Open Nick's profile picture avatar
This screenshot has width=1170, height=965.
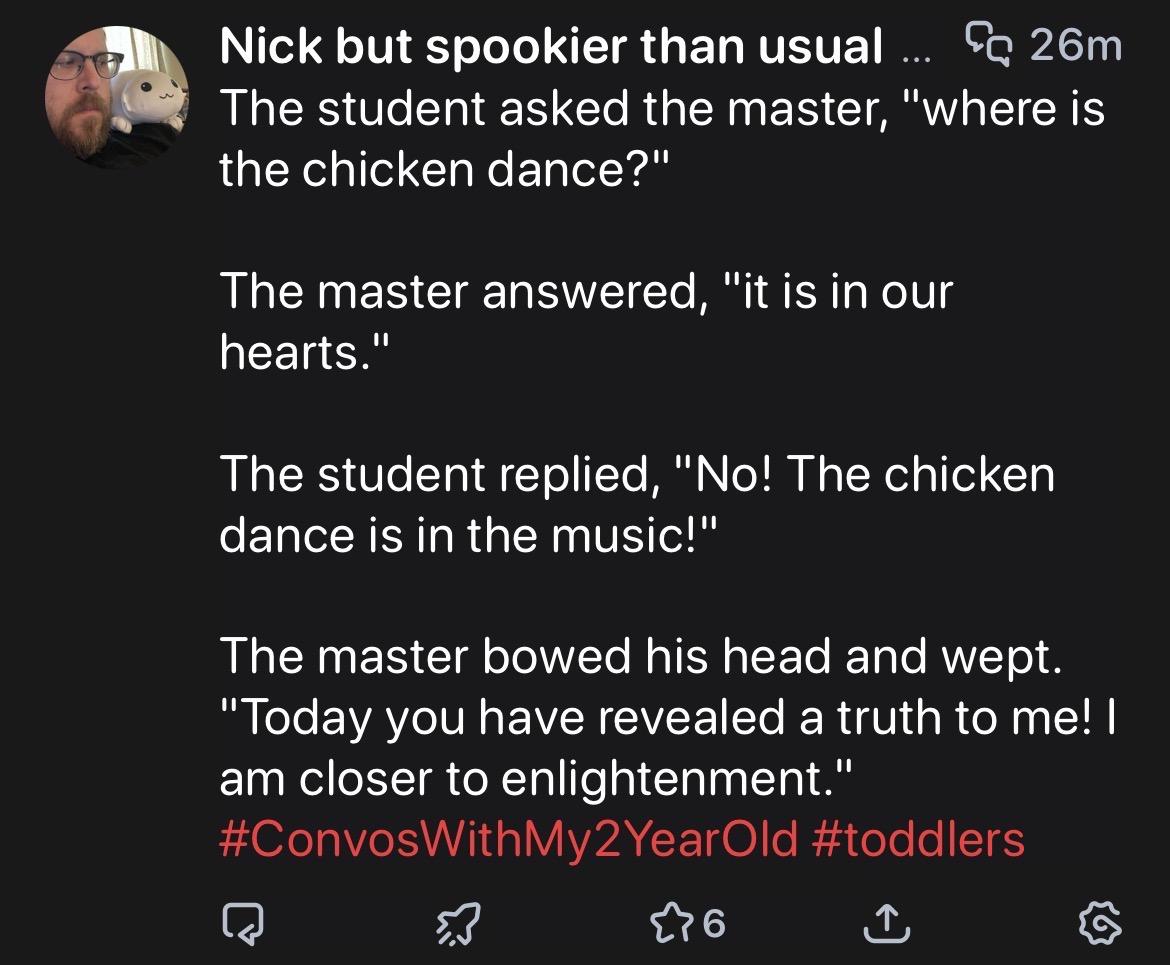pyautogui.click(x=118, y=98)
